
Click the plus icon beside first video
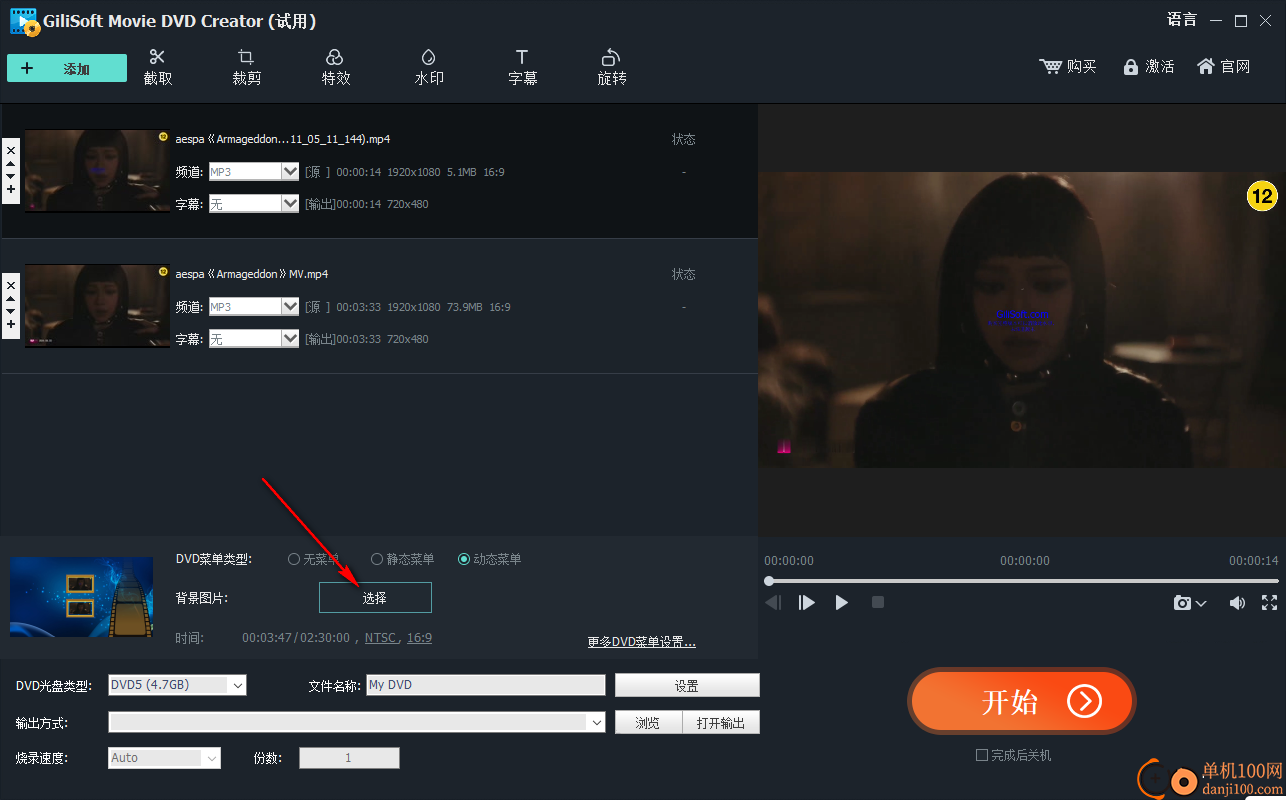click(11, 189)
